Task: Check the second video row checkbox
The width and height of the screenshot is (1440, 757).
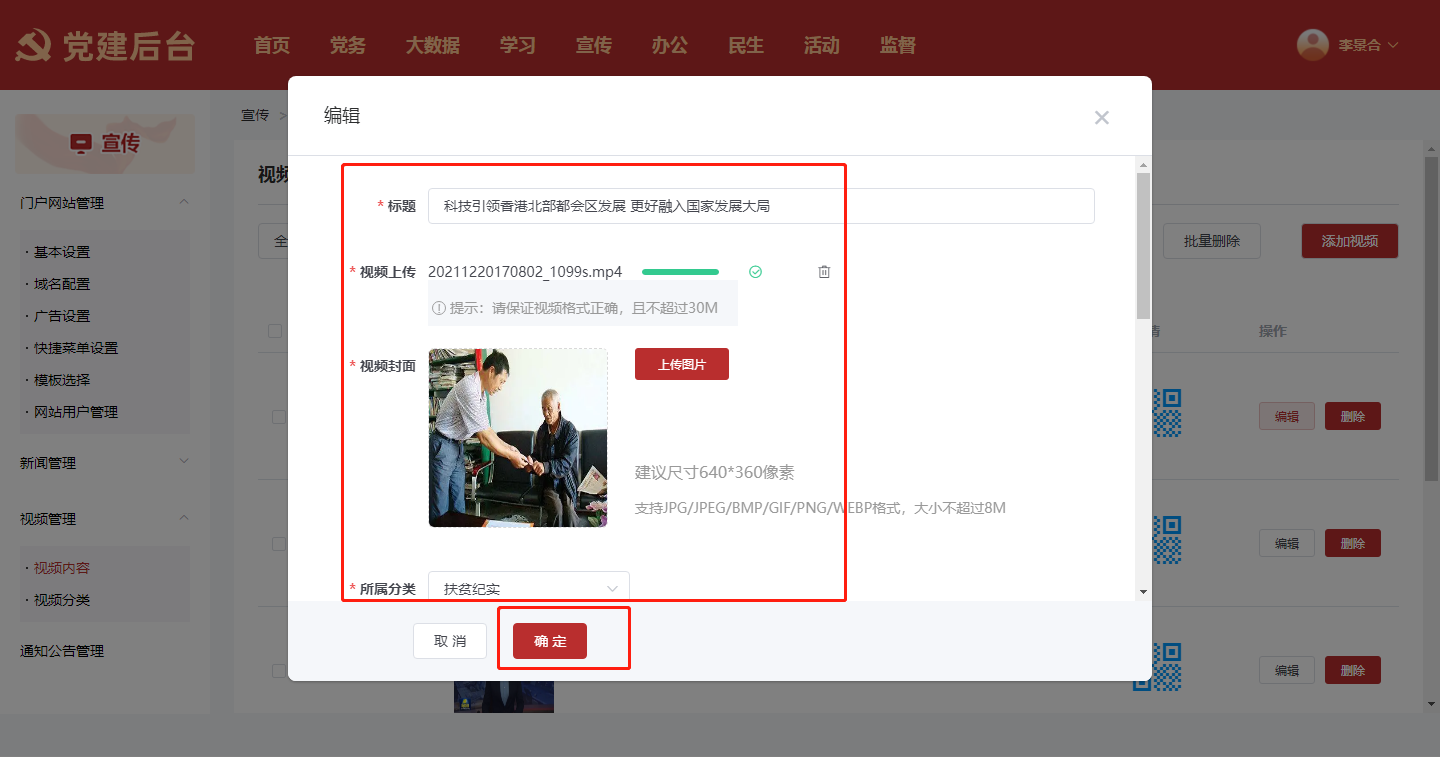Action: 279,544
